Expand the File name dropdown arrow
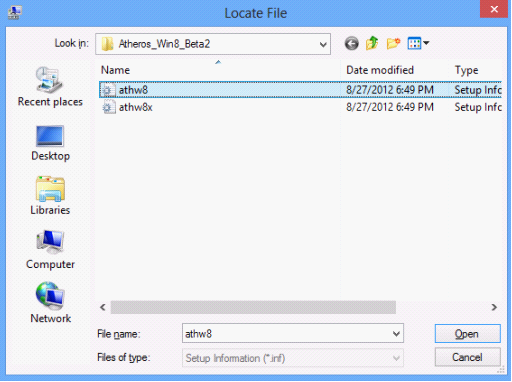The height and width of the screenshot is (382, 512). pyautogui.click(x=396, y=333)
